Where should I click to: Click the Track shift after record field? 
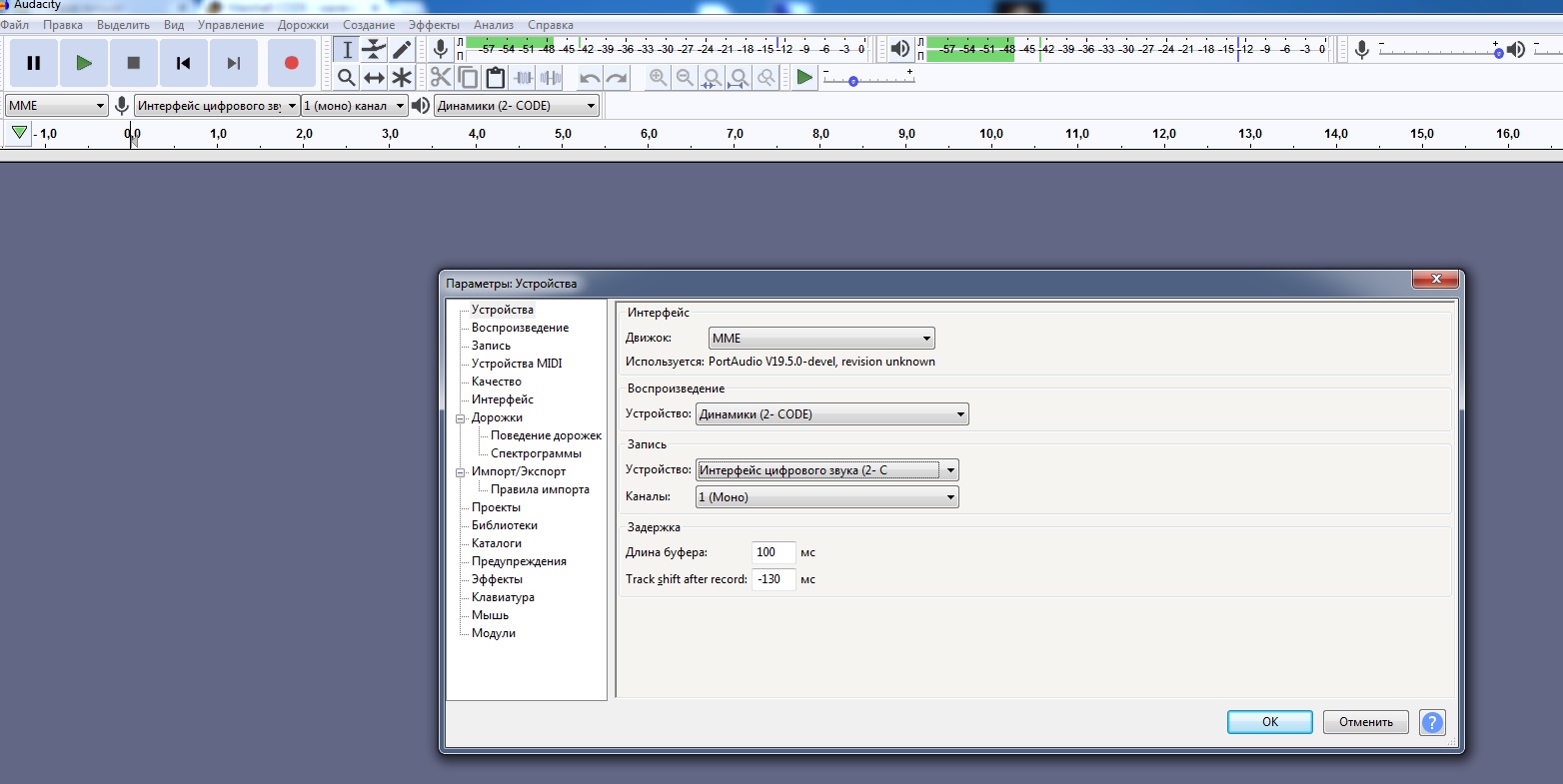click(x=774, y=579)
